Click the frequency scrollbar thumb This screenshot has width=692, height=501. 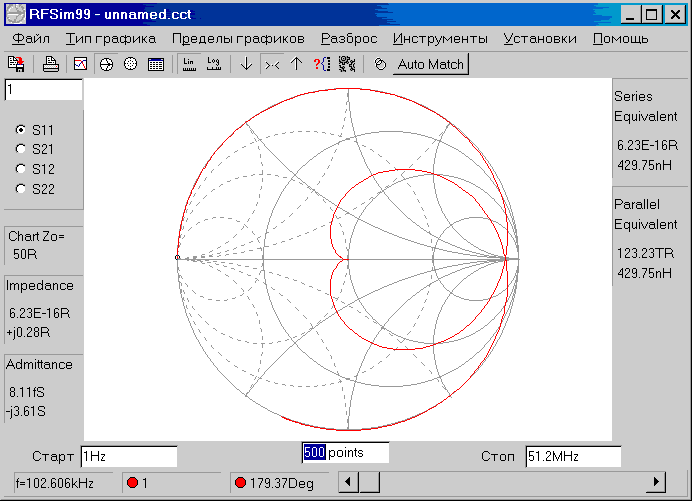pos(369,482)
